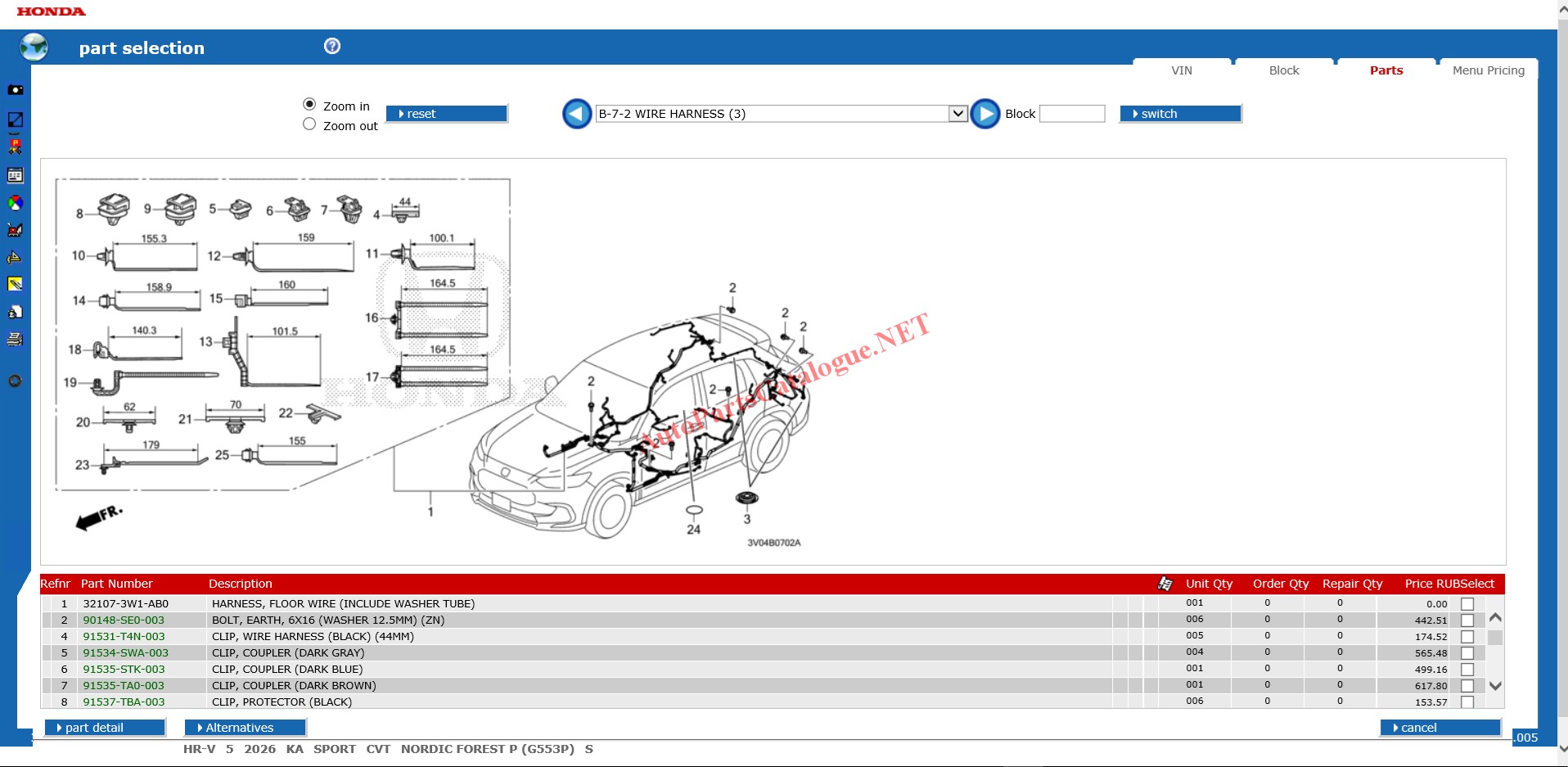Open the Menu Pricing tab
The image size is (1568, 767).
point(1488,70)
